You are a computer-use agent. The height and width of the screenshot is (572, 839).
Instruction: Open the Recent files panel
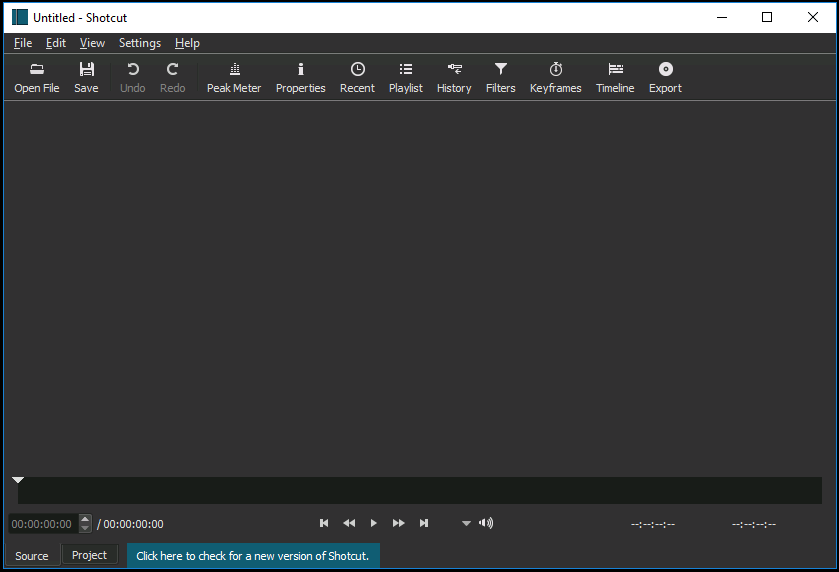coord(357,78)
